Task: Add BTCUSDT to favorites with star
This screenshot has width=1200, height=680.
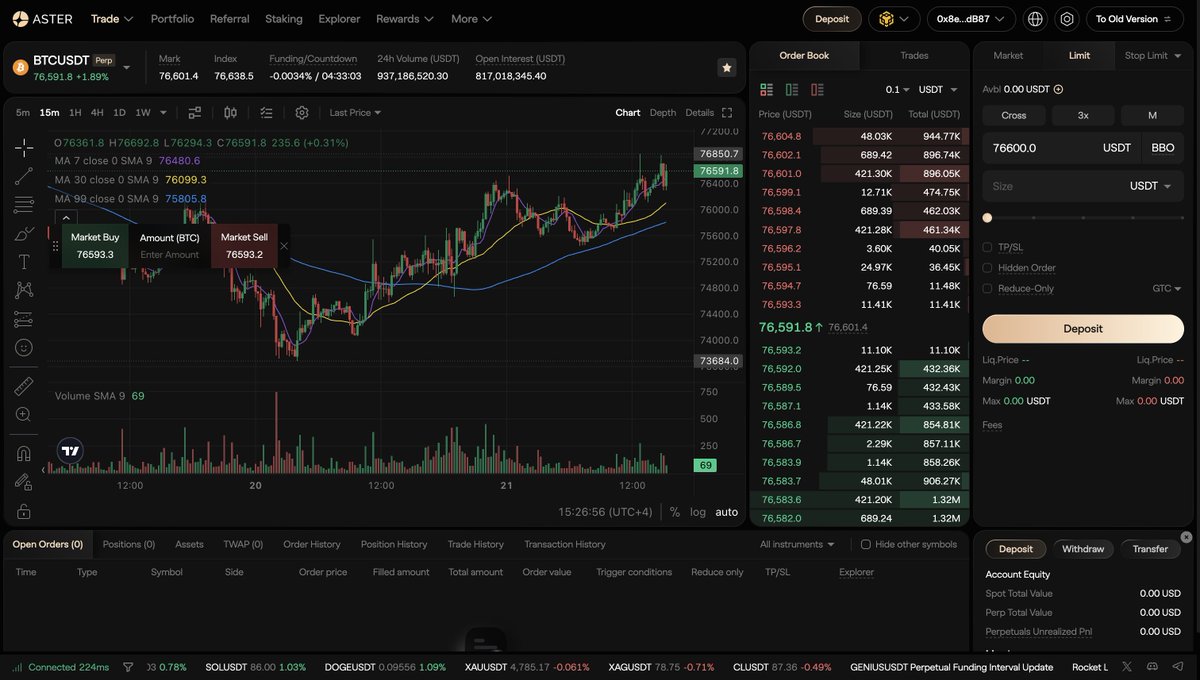Action: coord(727,67)
